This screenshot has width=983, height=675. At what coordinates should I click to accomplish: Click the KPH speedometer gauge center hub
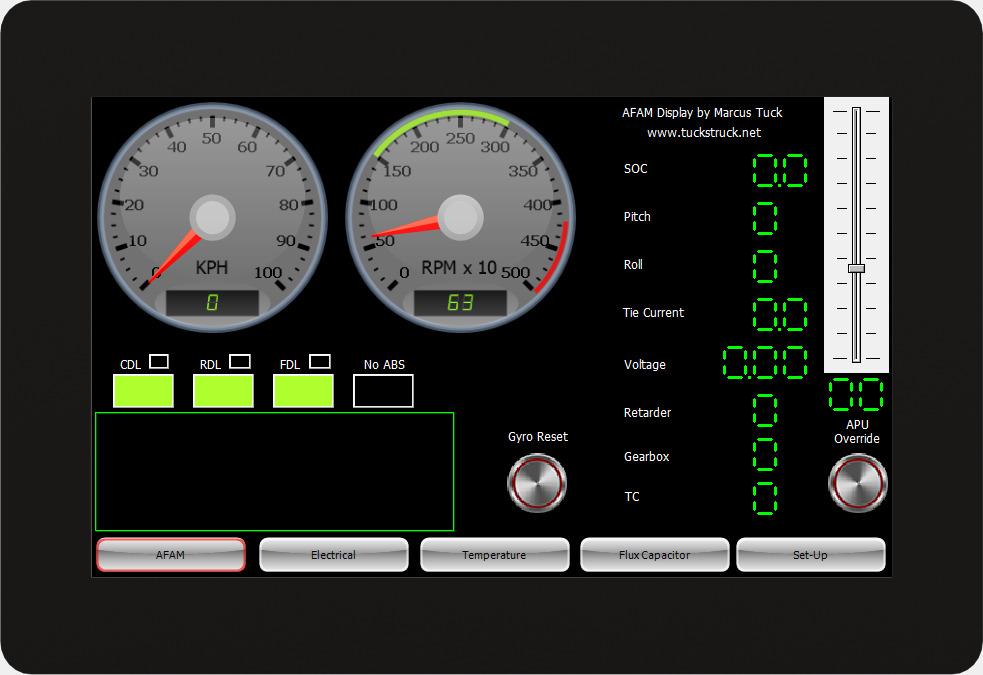coord(213,217)
